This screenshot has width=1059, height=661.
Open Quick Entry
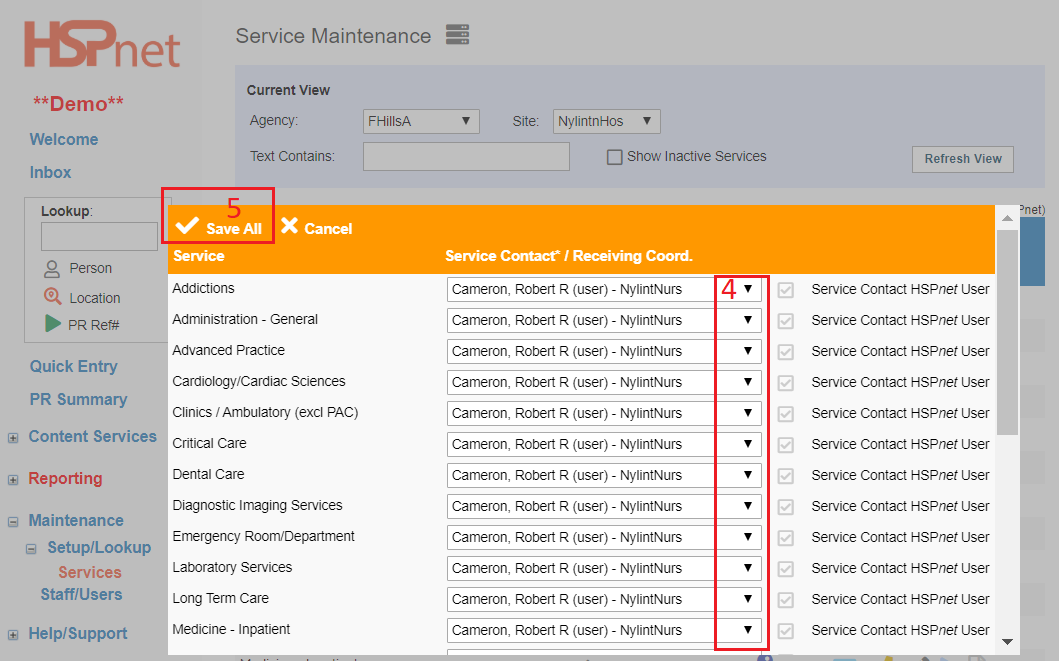pos(74,367)
